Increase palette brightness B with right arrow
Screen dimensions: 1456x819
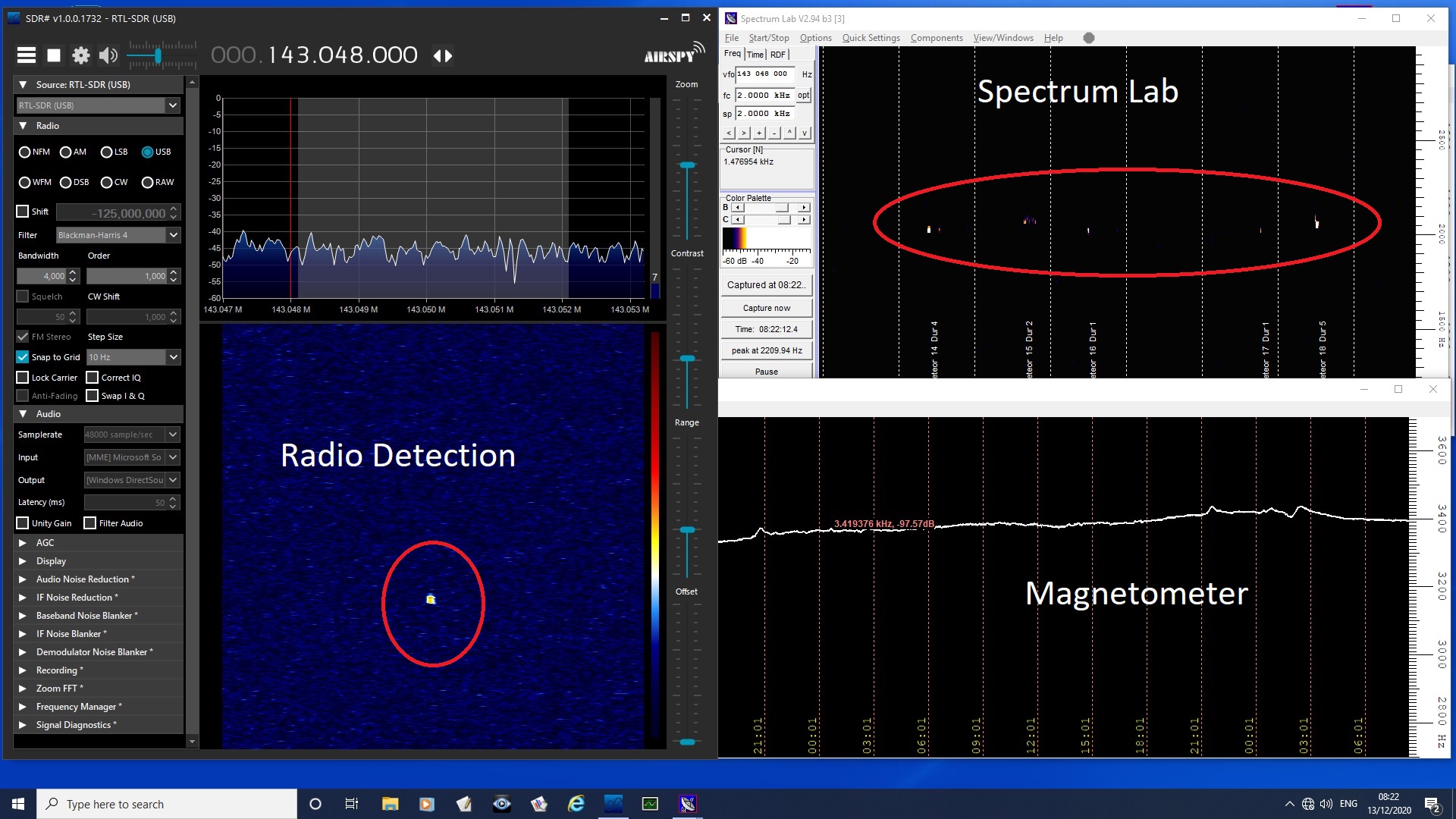(805, 207)
